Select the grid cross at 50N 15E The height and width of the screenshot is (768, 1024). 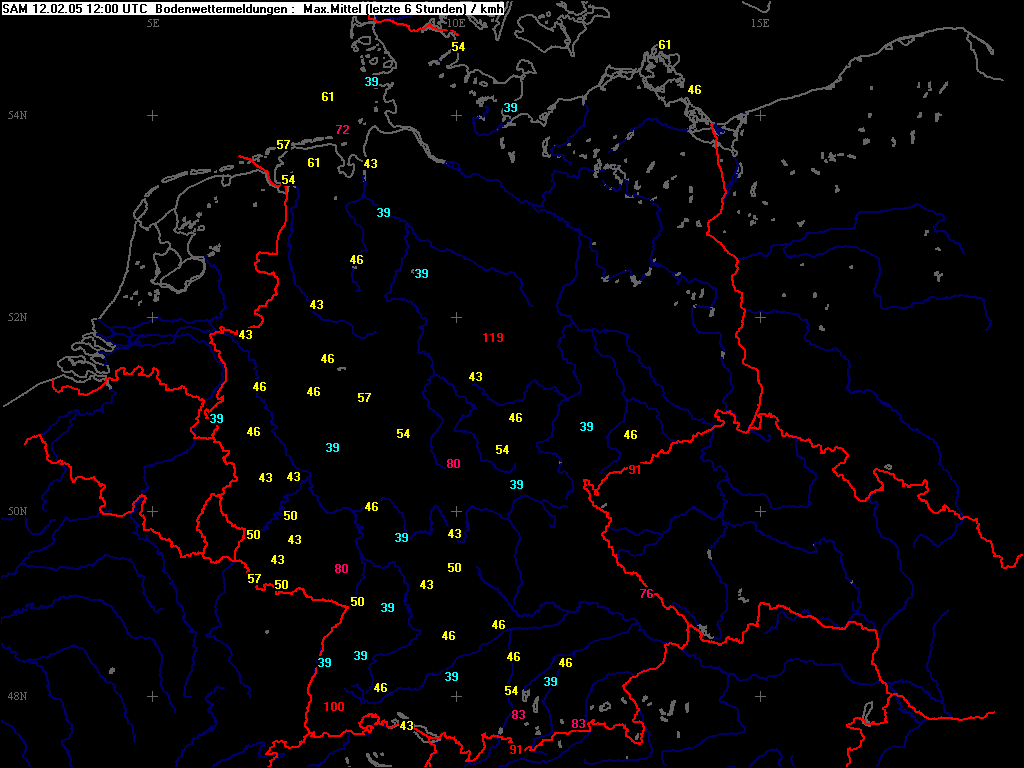(x=760, y=511)
